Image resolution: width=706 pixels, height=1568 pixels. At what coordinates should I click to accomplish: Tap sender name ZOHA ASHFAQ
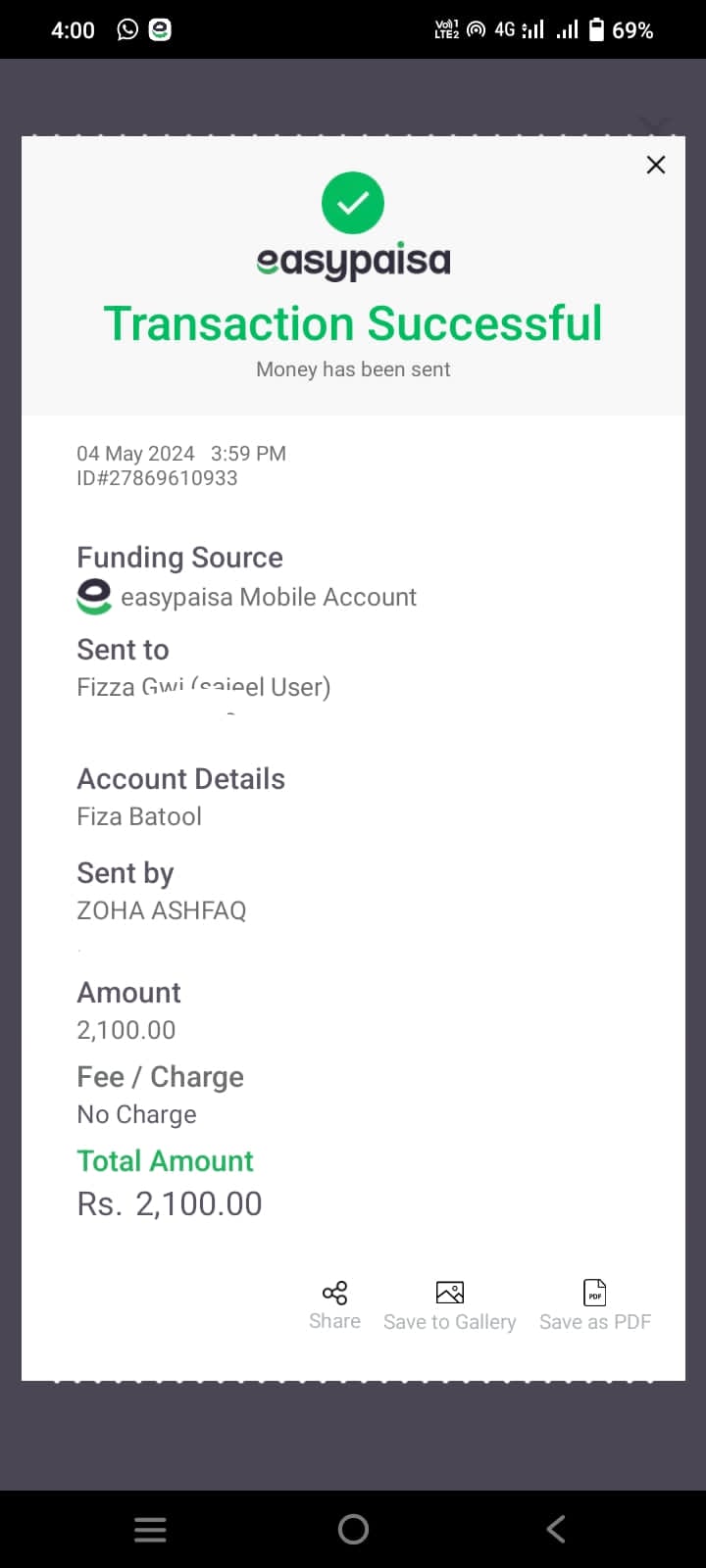coord(162,910)
